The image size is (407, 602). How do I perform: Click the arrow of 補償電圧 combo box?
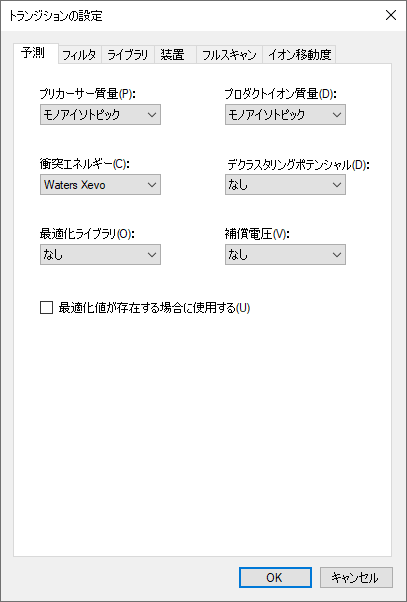337,255
